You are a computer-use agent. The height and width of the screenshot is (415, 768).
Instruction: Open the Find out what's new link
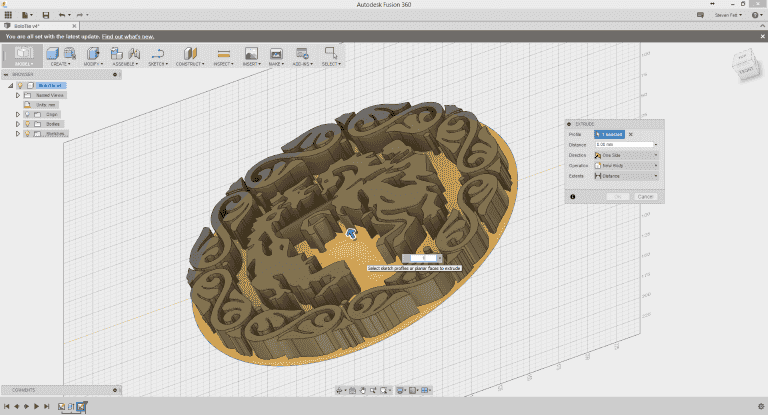pyautogui.click(x=128, y=37)
